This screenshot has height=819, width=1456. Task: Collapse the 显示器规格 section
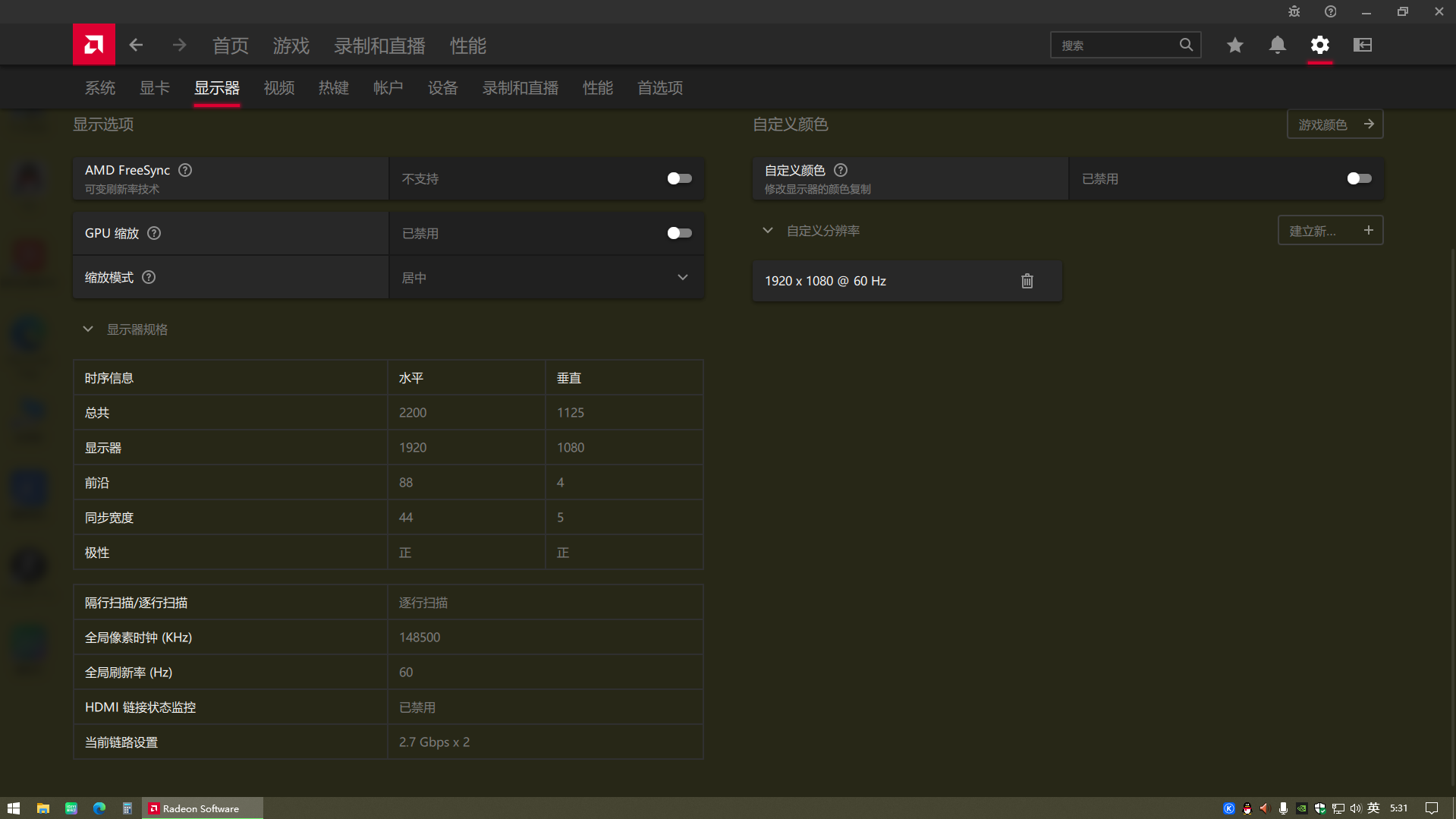[87, 329]
